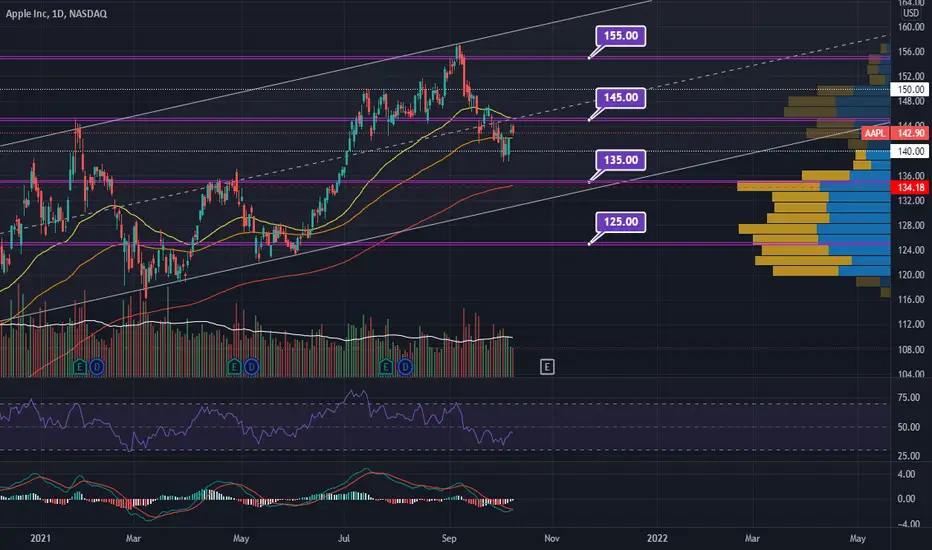The height and width of the screenshot is (550, 932).
Task: Click the 50.00 level on the RSI axis
Action: pyautogui.click(x=909, y=427)
